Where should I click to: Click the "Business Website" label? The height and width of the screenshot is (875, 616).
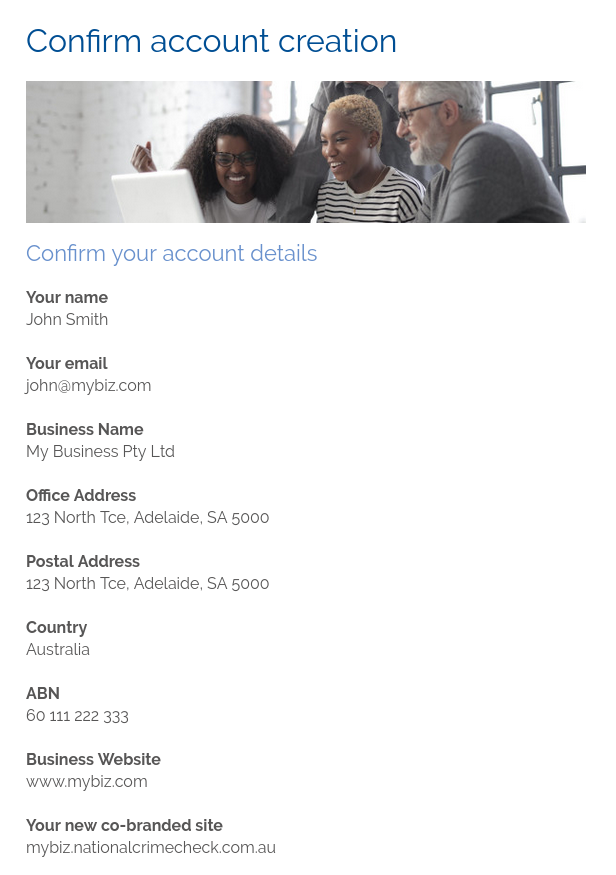pyautogui.click(x=93, y=760)
